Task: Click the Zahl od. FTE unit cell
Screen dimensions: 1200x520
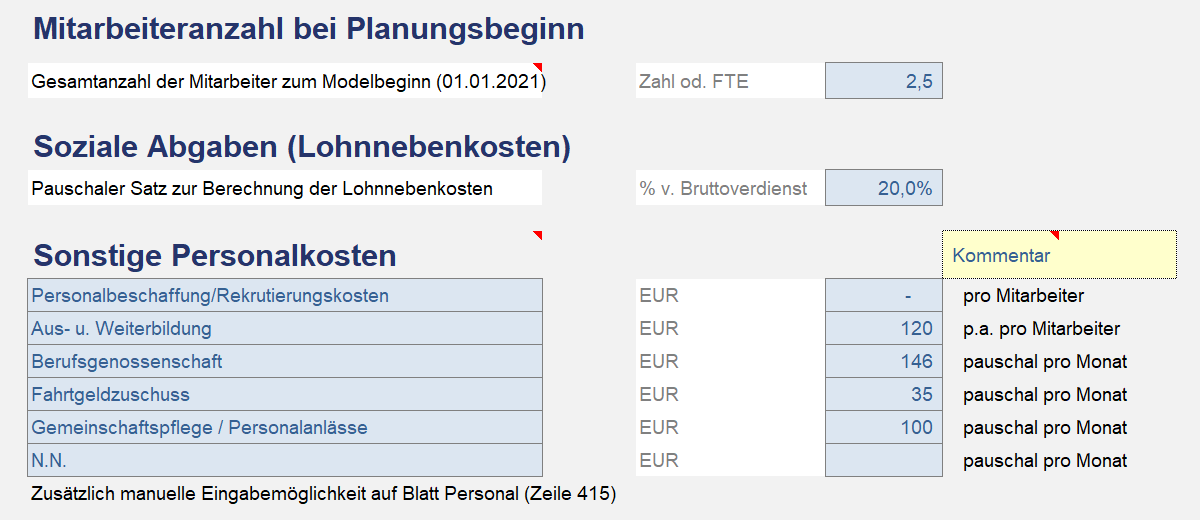Action: tap(728, 81)
